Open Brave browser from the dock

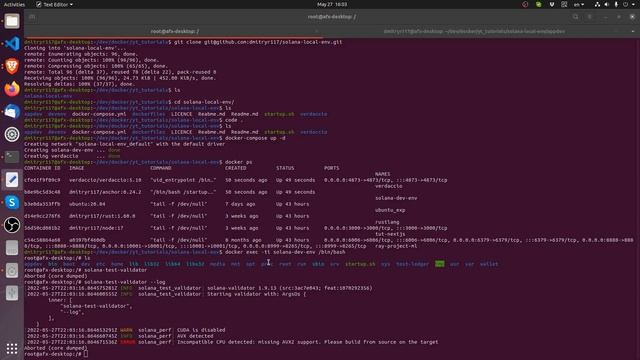(12, 66)
